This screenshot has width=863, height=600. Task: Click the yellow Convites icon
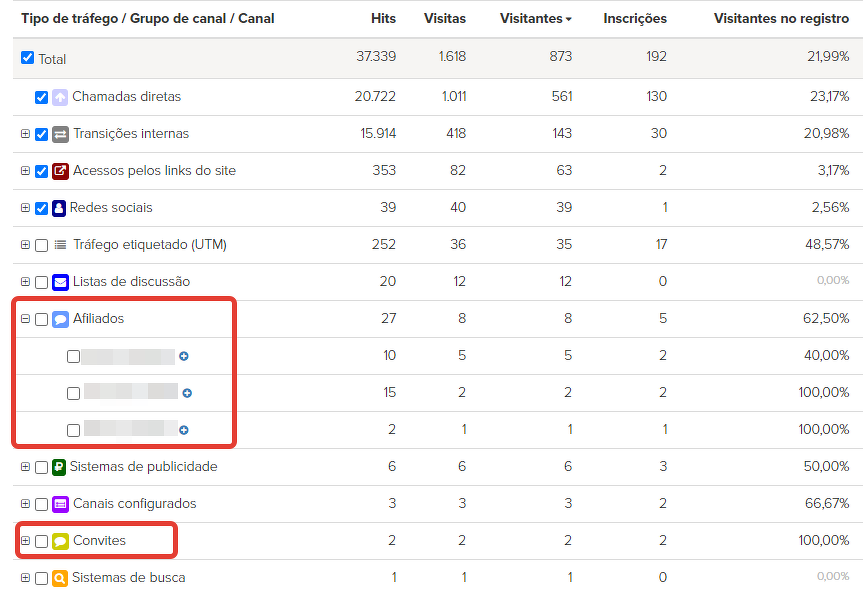[x=60, y=541]
